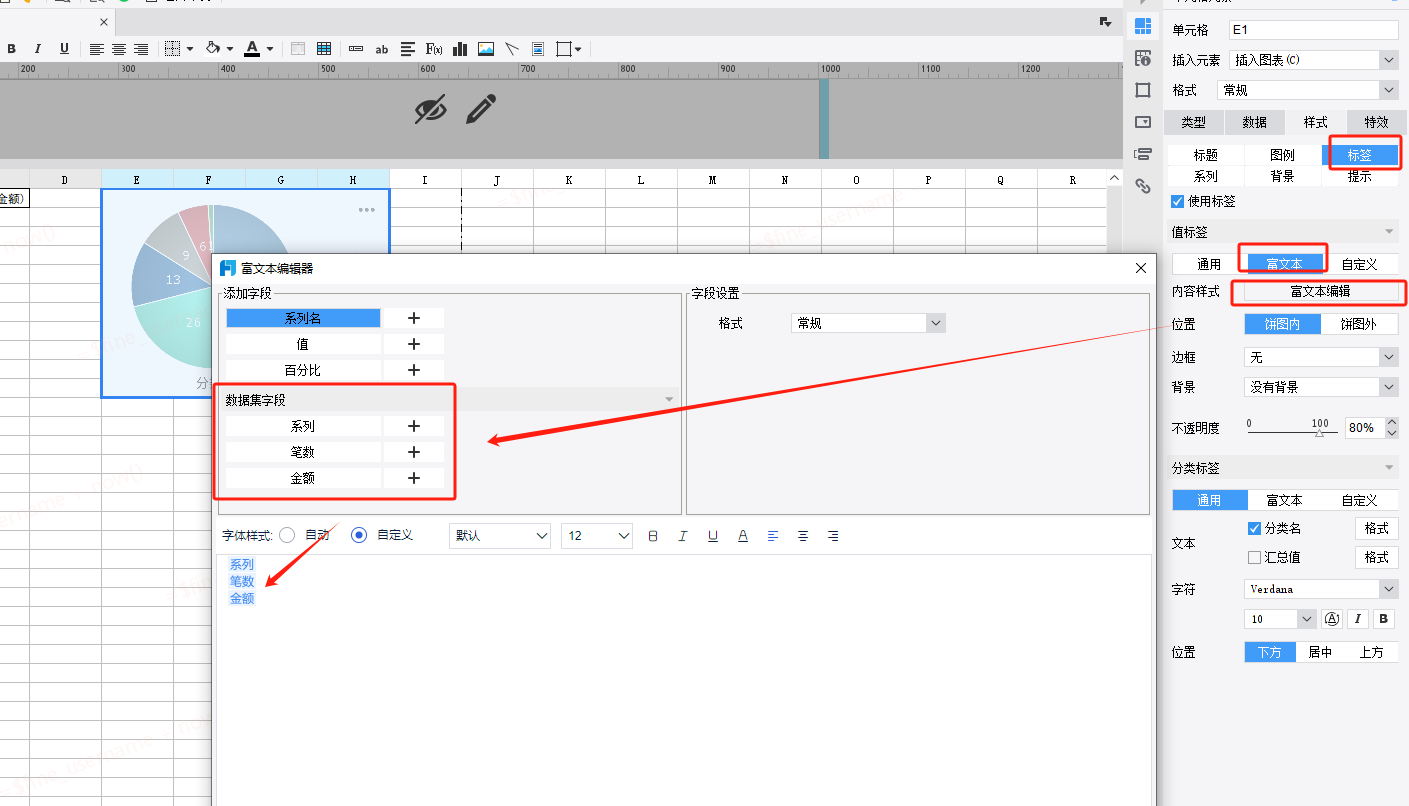Click the 富文本编辑 button
This screenshot has width=1409, height=806.
[1319, 291]
